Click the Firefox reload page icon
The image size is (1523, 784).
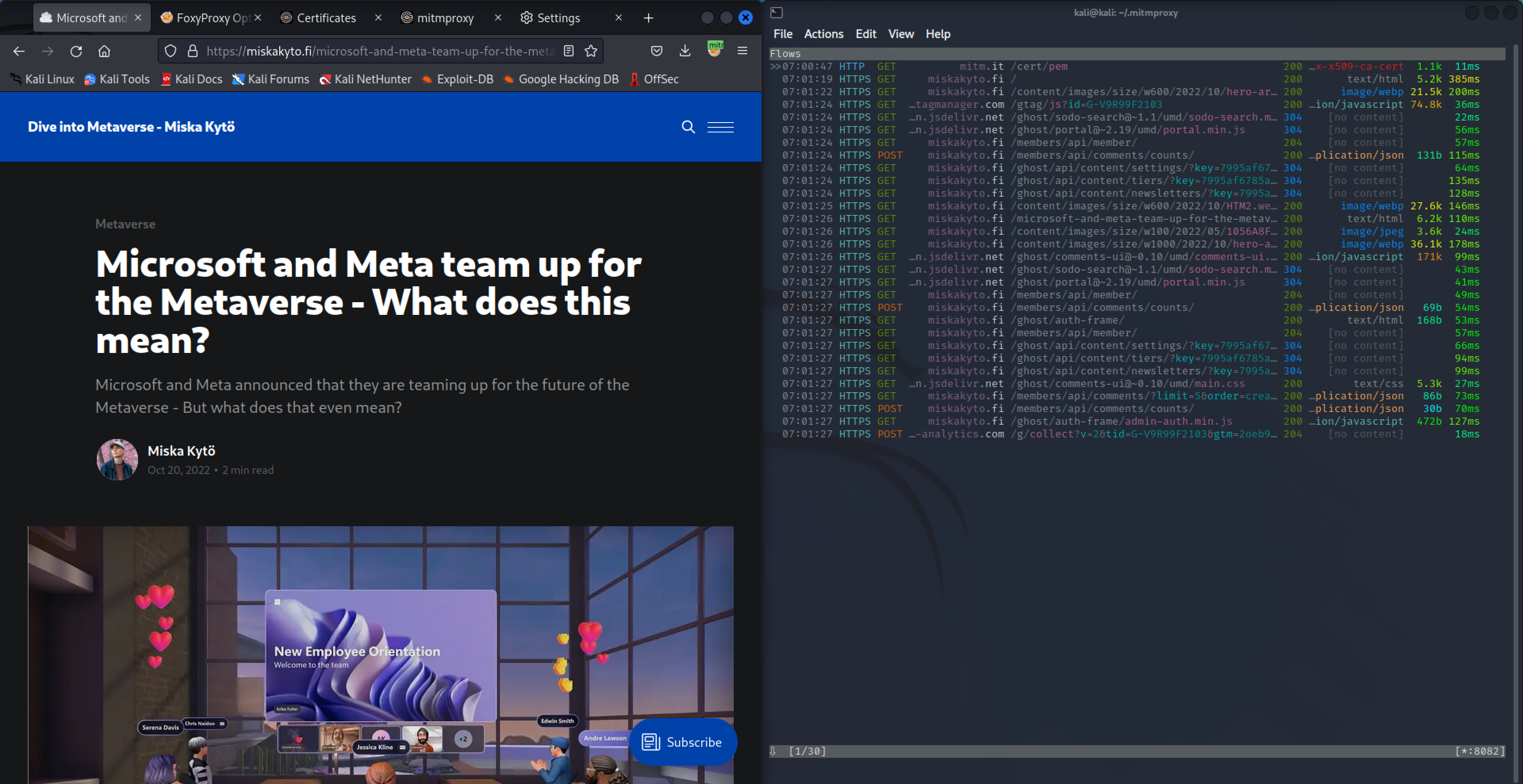click(x=76, y=52)
